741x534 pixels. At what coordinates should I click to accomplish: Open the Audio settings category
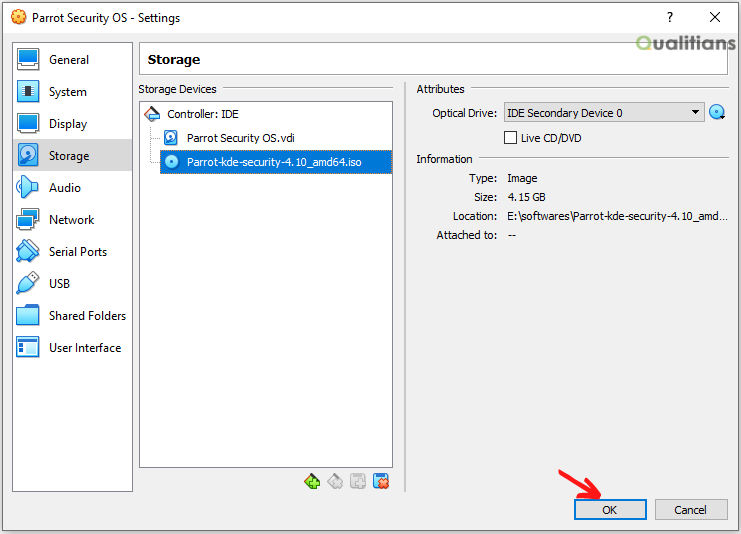tap(72, 188)
